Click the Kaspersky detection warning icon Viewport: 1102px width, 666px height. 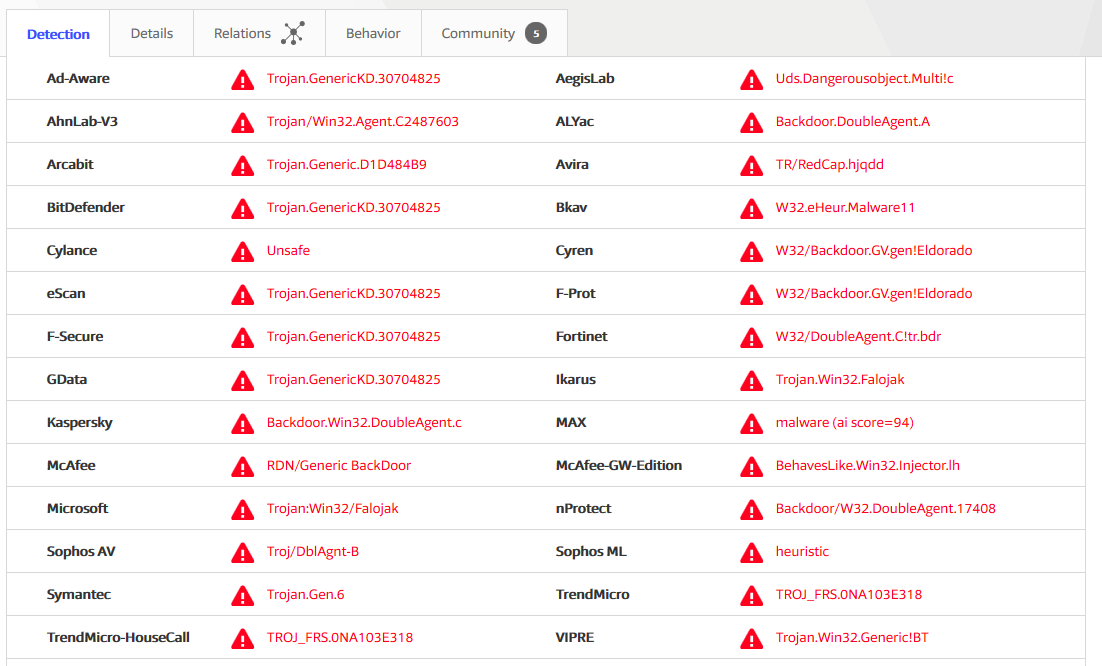click(242, 423)
